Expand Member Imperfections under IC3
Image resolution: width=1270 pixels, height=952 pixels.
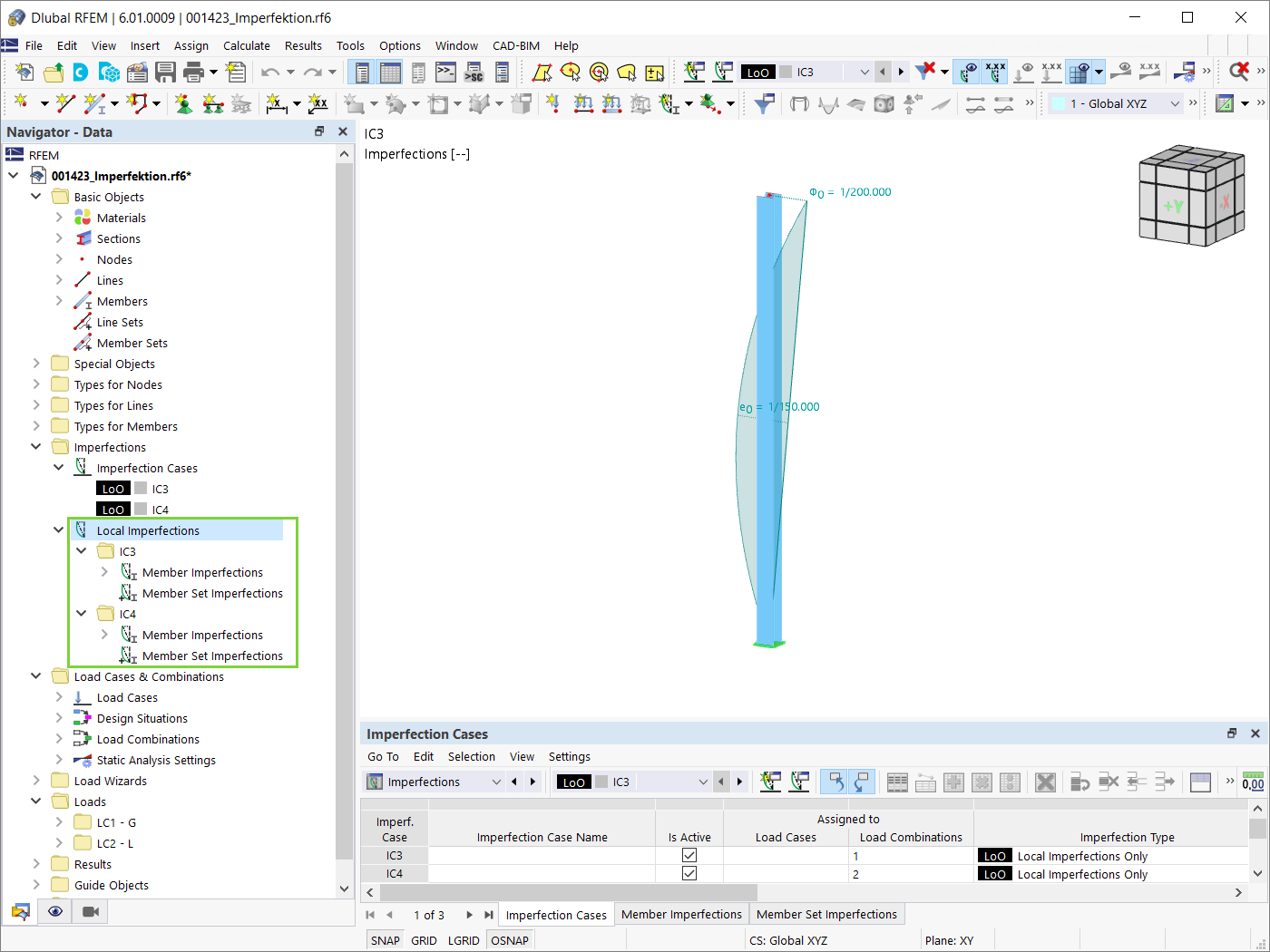point(104,572)
